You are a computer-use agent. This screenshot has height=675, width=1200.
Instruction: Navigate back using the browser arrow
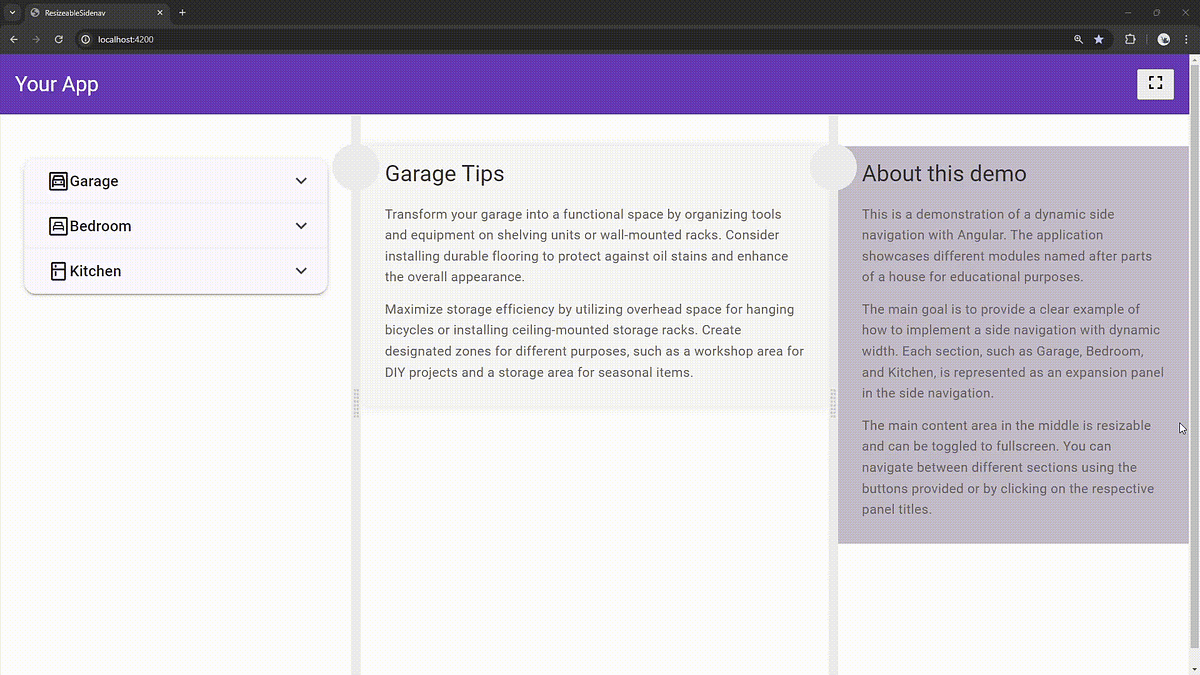(13, 39)
